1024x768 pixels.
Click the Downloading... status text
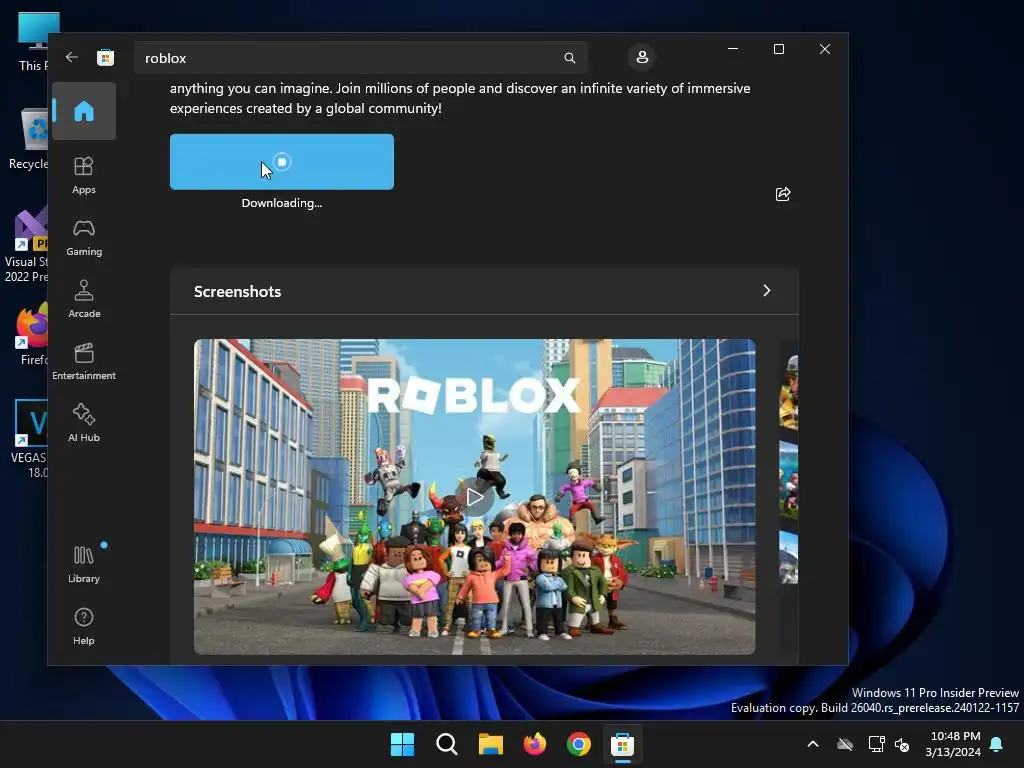(x=281, y=203)
